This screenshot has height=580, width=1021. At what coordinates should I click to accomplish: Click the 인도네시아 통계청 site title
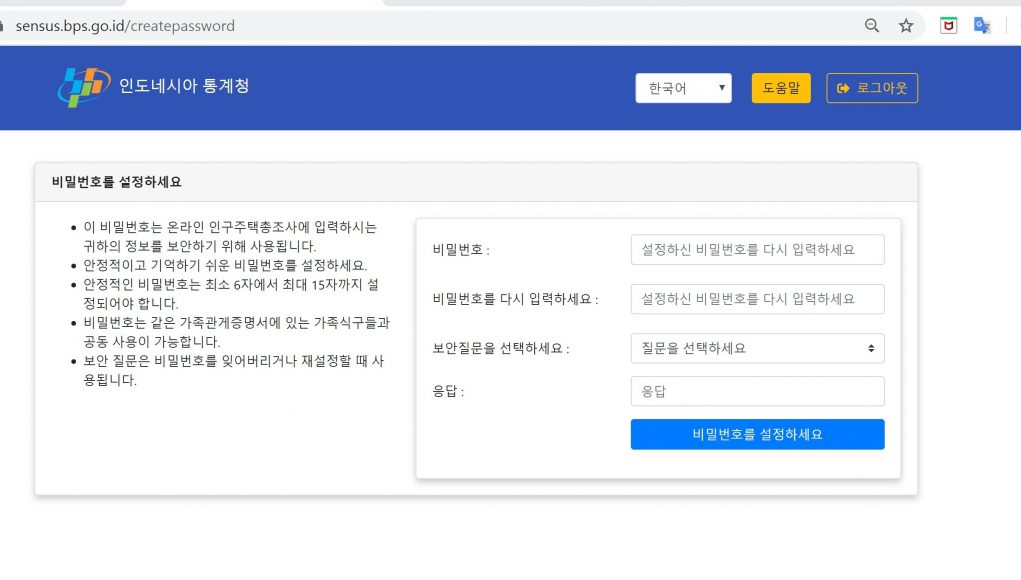[x=184, y=87]
